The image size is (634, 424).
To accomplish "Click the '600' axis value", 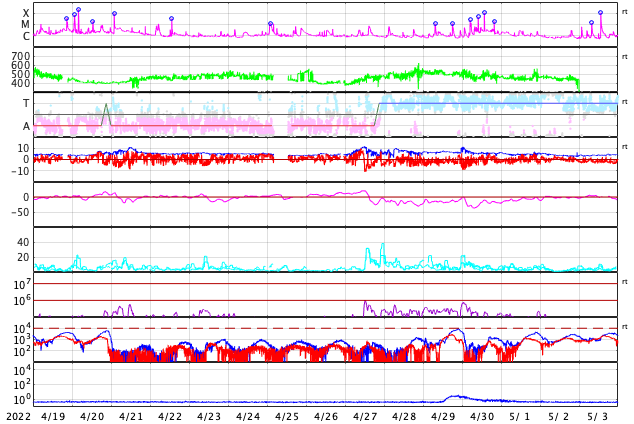I will pos(21,65).
